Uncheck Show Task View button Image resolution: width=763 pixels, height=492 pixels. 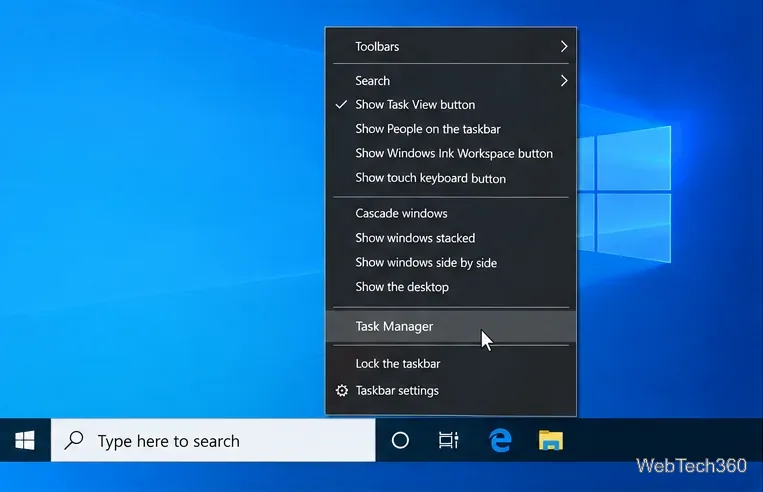point(451,105)
